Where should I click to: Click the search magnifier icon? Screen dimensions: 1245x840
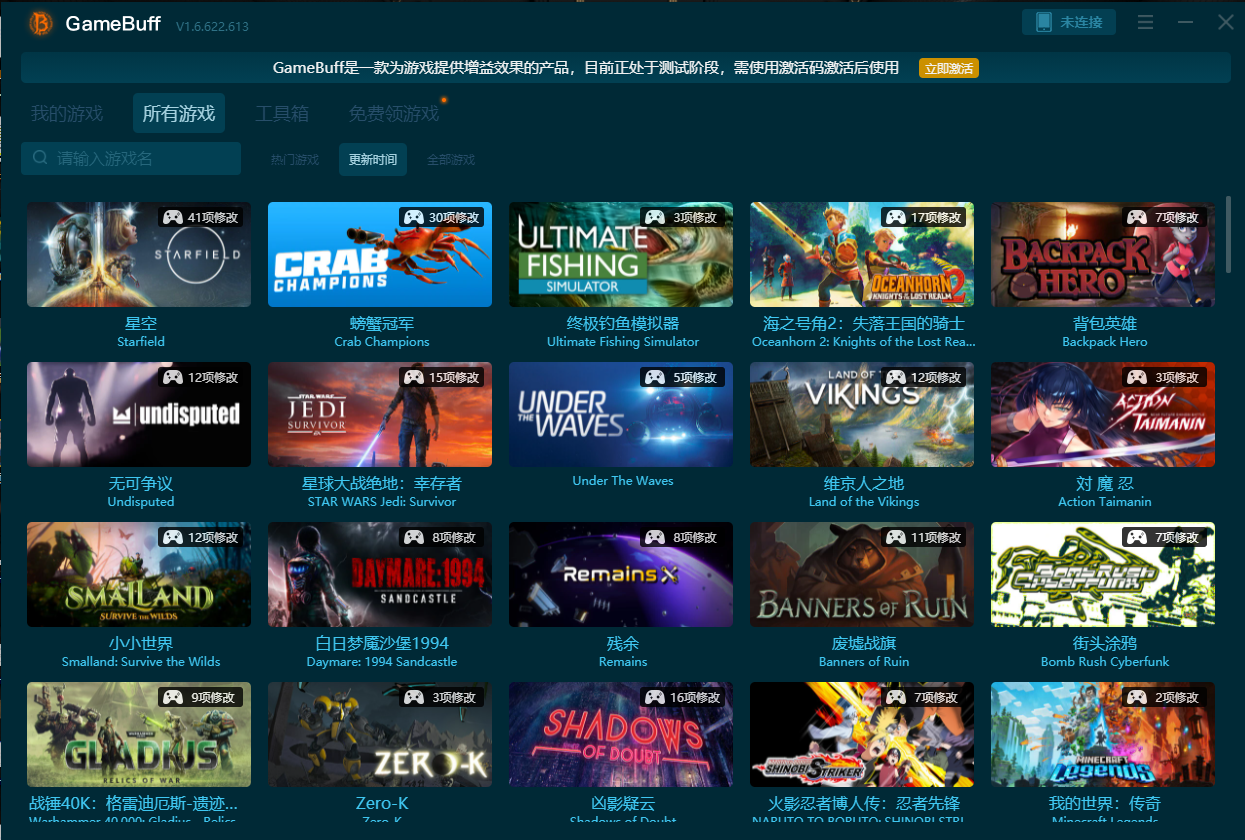tap(40, 158)
